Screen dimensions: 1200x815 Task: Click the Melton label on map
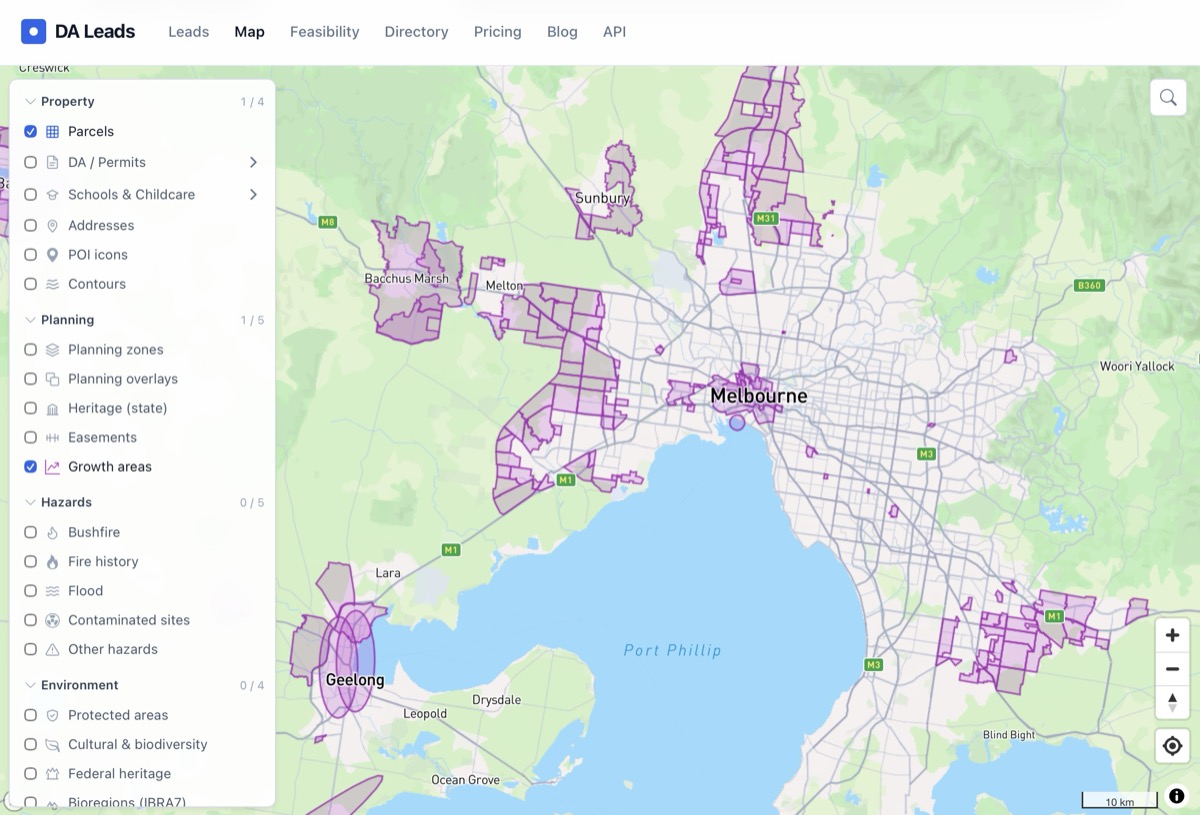coord(504,286)
